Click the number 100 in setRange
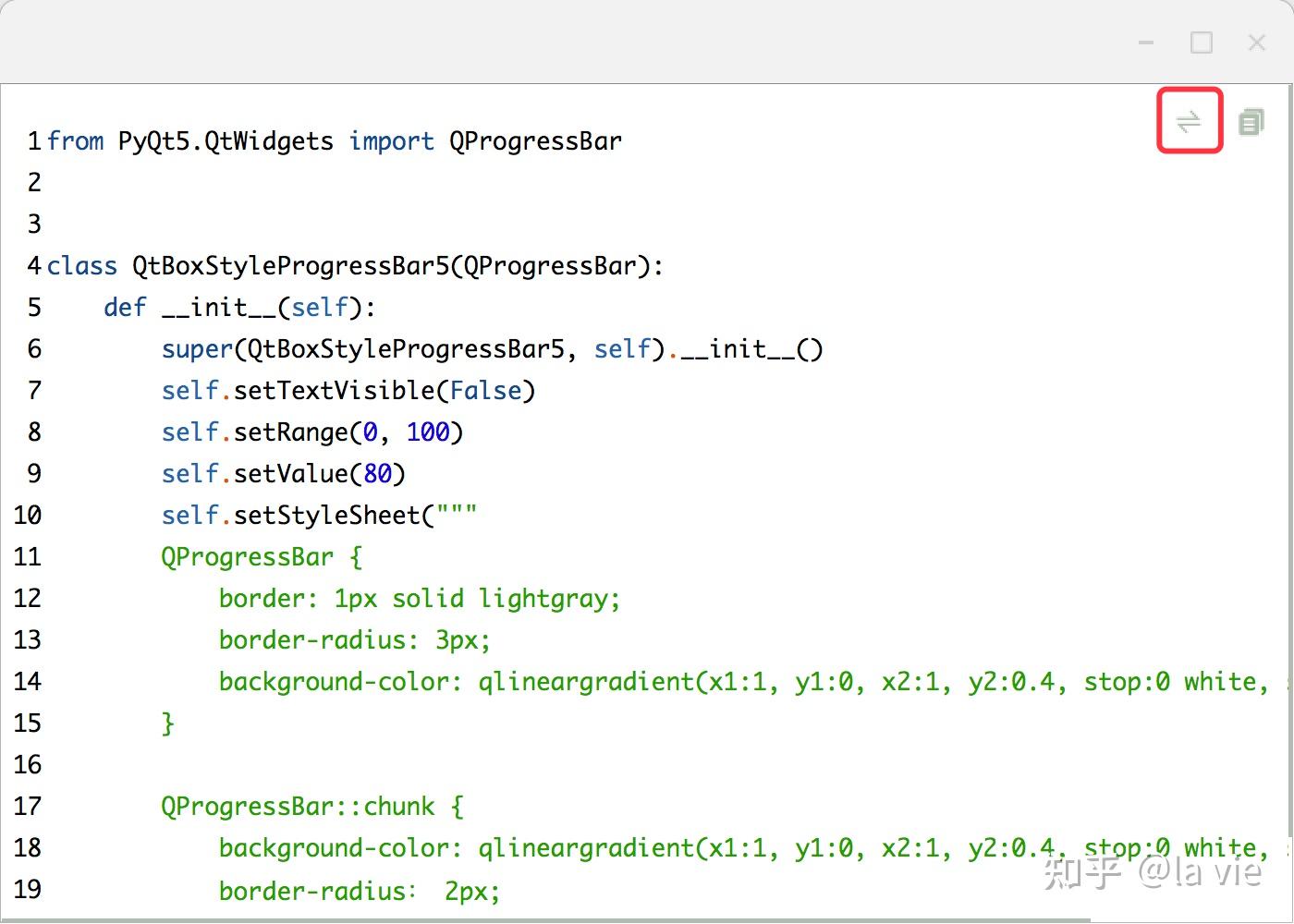 pyautogui.click(x=428, y=432)
